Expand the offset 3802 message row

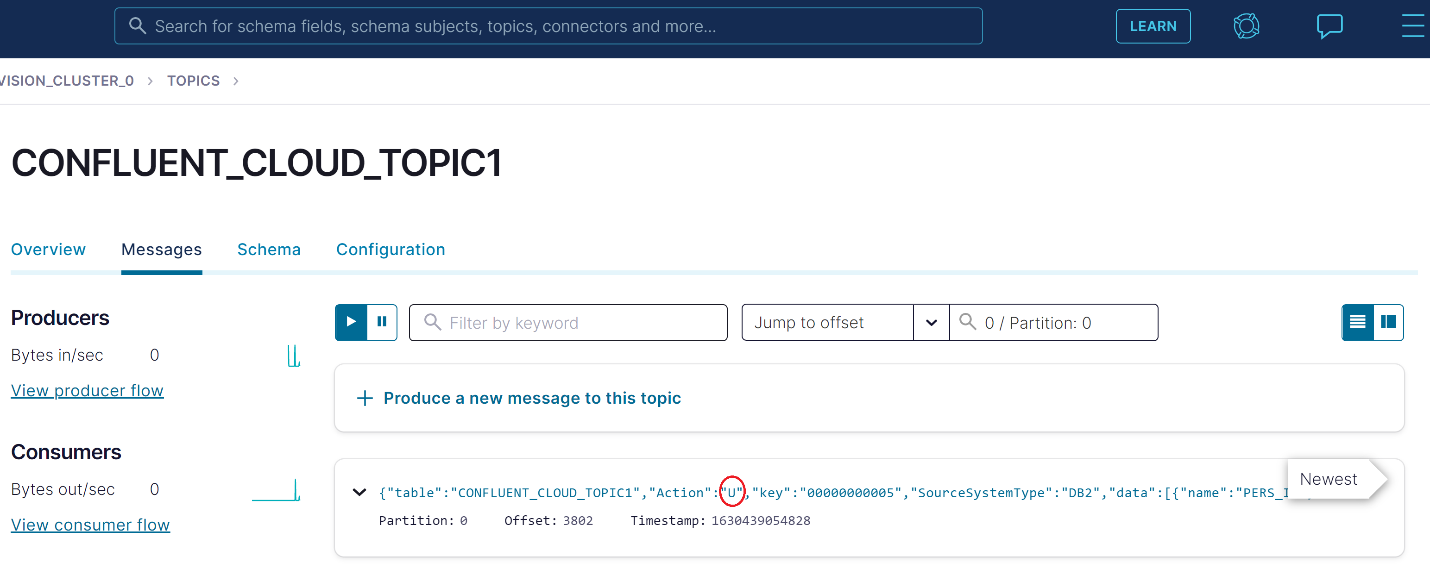tap(359, 492)
